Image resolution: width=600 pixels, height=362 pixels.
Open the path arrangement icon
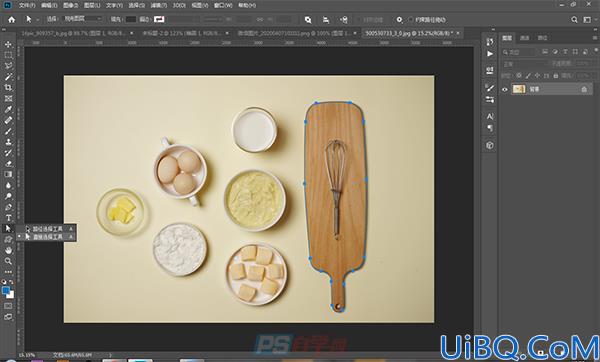[344, 20]
